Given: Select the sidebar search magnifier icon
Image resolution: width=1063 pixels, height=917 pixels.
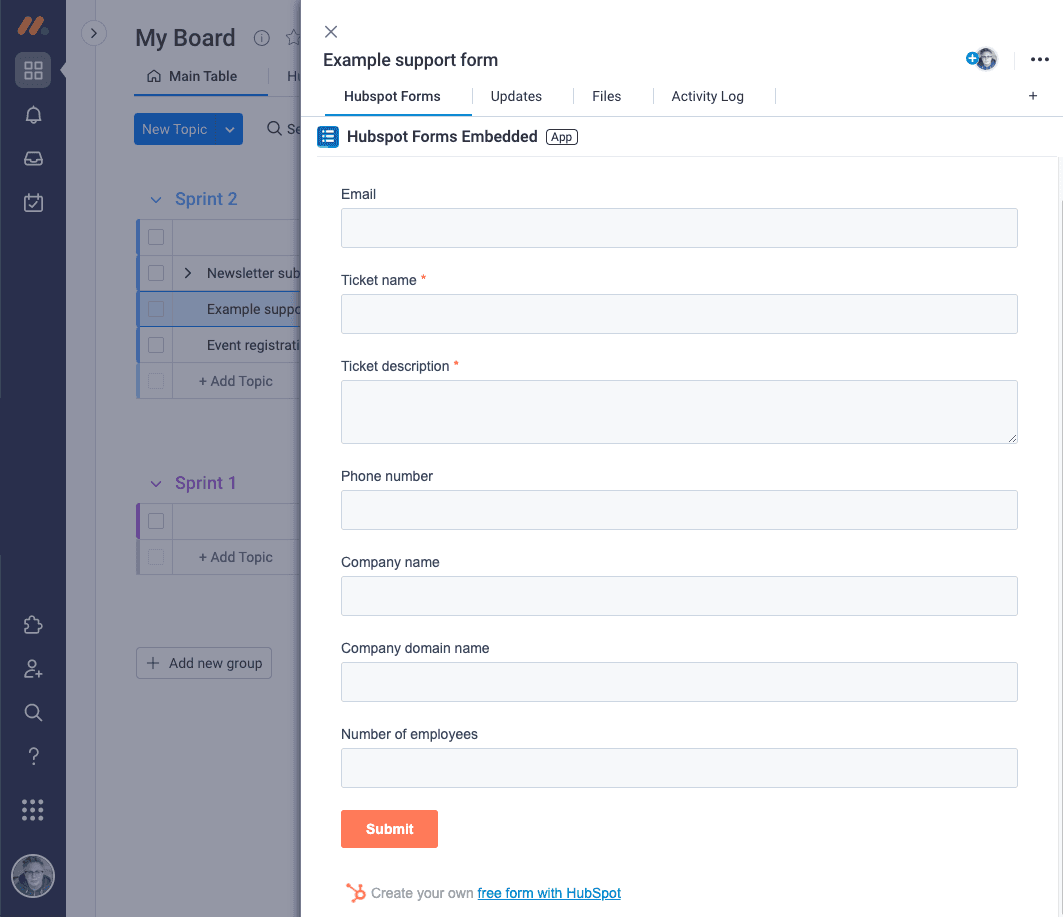Looking at the screenshot, I should (33, 712).
